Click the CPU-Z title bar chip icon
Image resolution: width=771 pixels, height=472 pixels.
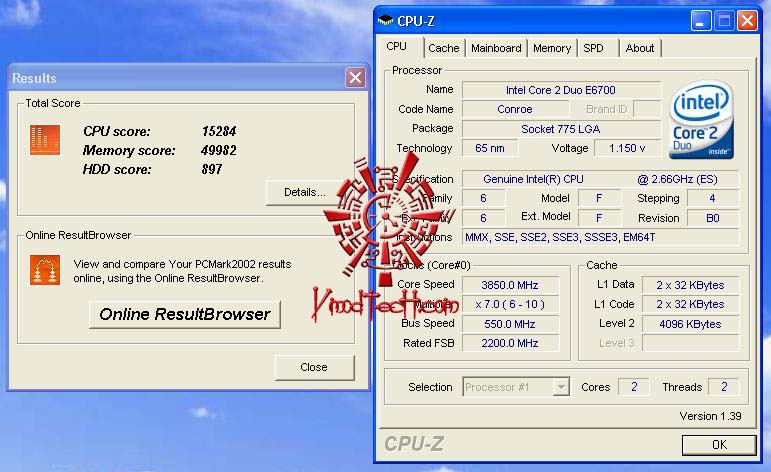click(x=386, y=21)
